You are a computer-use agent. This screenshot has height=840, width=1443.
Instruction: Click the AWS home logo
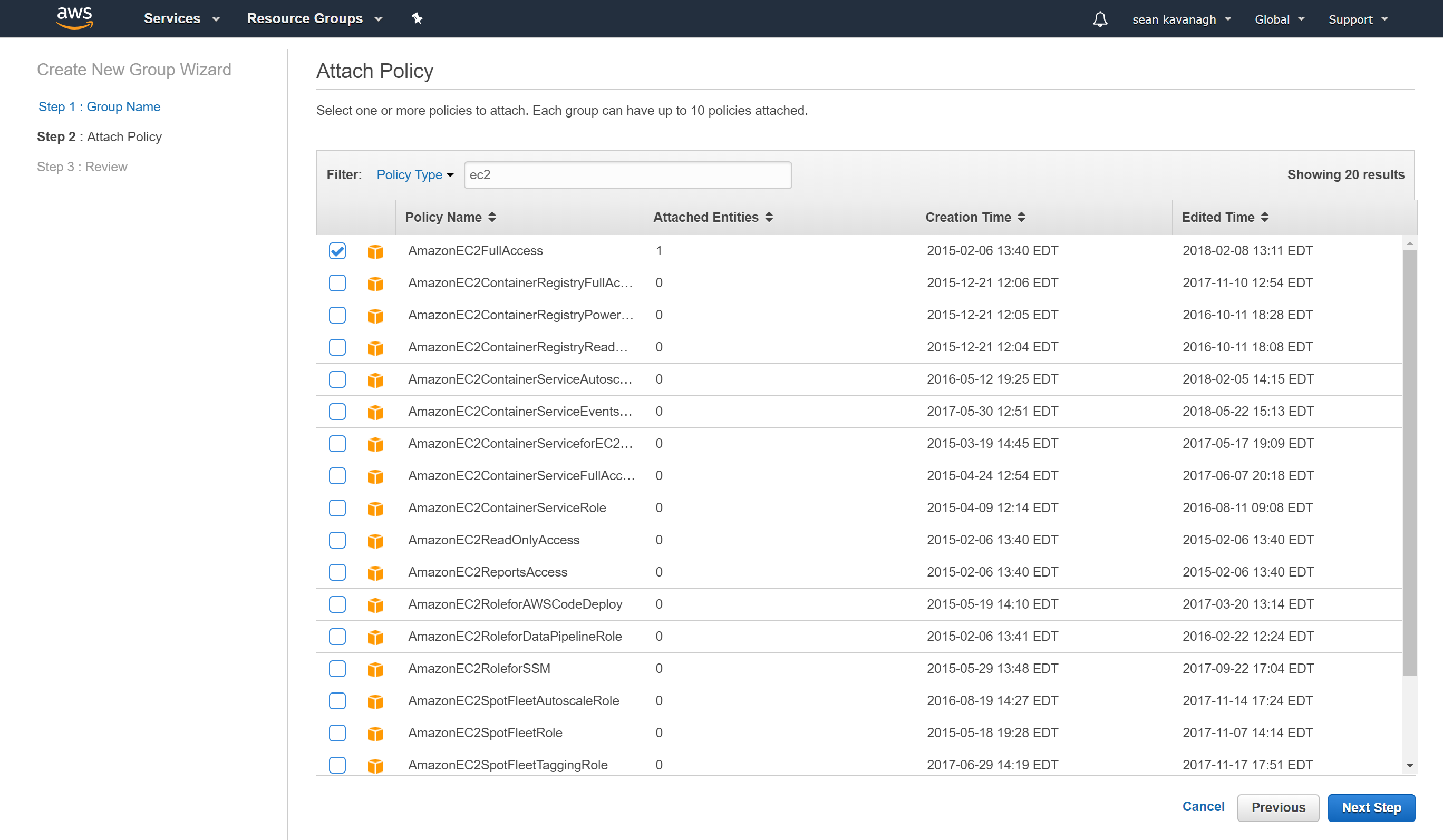(74, 17)
